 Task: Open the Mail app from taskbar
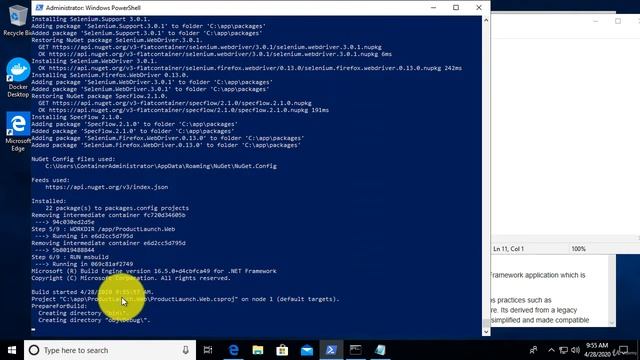tap(307, 350)
